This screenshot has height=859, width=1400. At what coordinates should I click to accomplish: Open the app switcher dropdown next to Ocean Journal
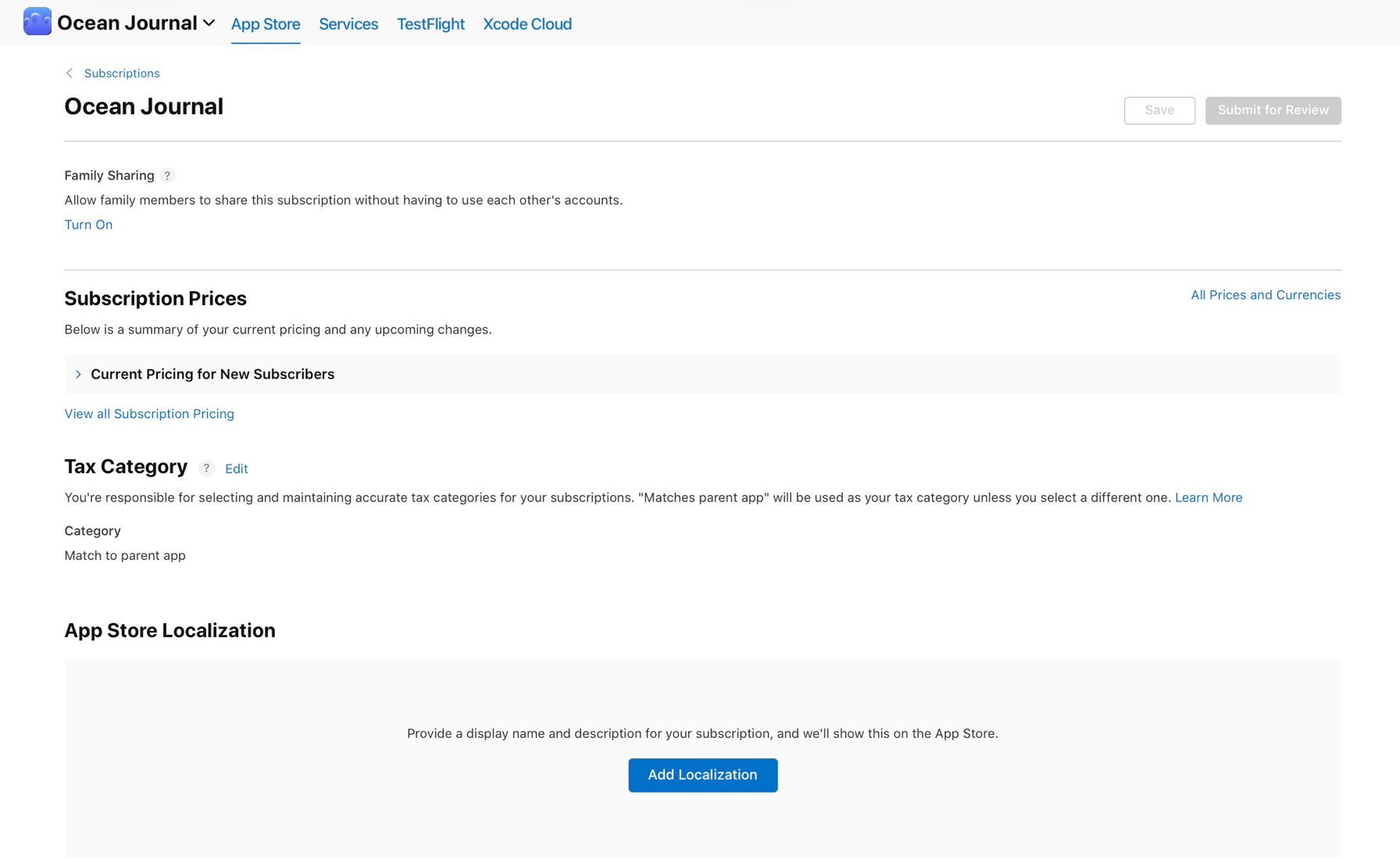point(209,23)
